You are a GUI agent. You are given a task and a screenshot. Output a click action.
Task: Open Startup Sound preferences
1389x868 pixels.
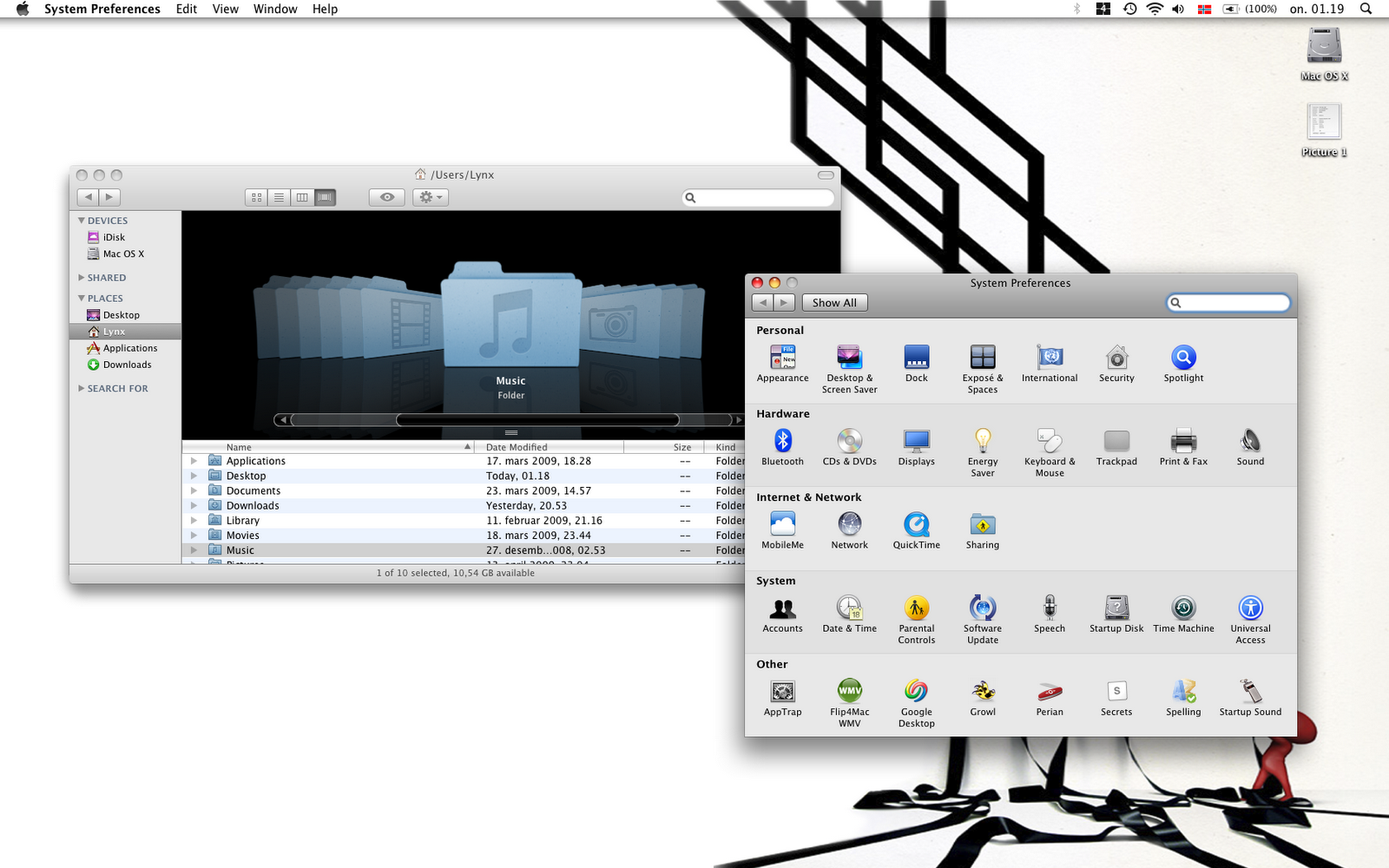point(1250,696)
